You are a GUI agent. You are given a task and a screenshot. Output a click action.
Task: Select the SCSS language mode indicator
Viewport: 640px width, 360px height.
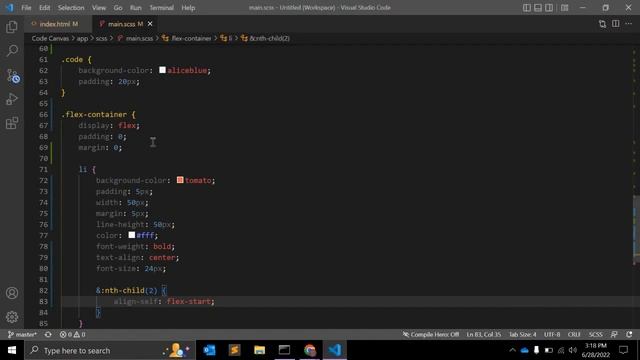tap(596, 334)
